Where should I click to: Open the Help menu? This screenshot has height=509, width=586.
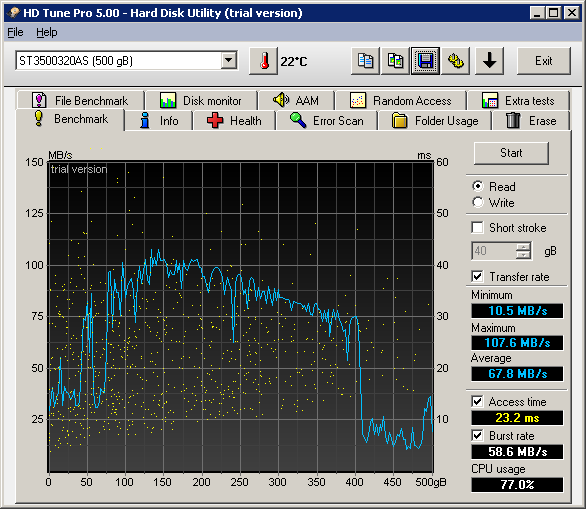(x=47, y=33)
